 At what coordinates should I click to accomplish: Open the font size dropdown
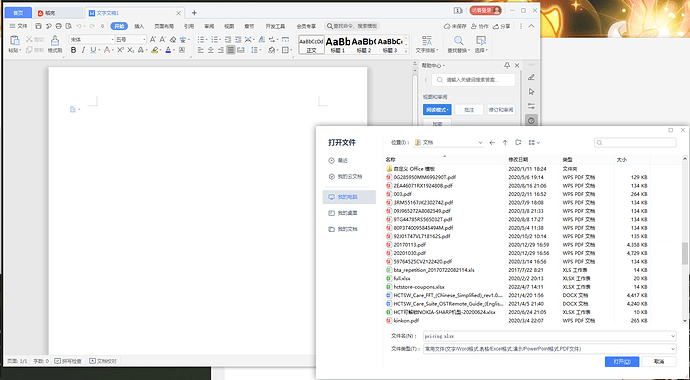pyautogui.click(x=144, y=40)
